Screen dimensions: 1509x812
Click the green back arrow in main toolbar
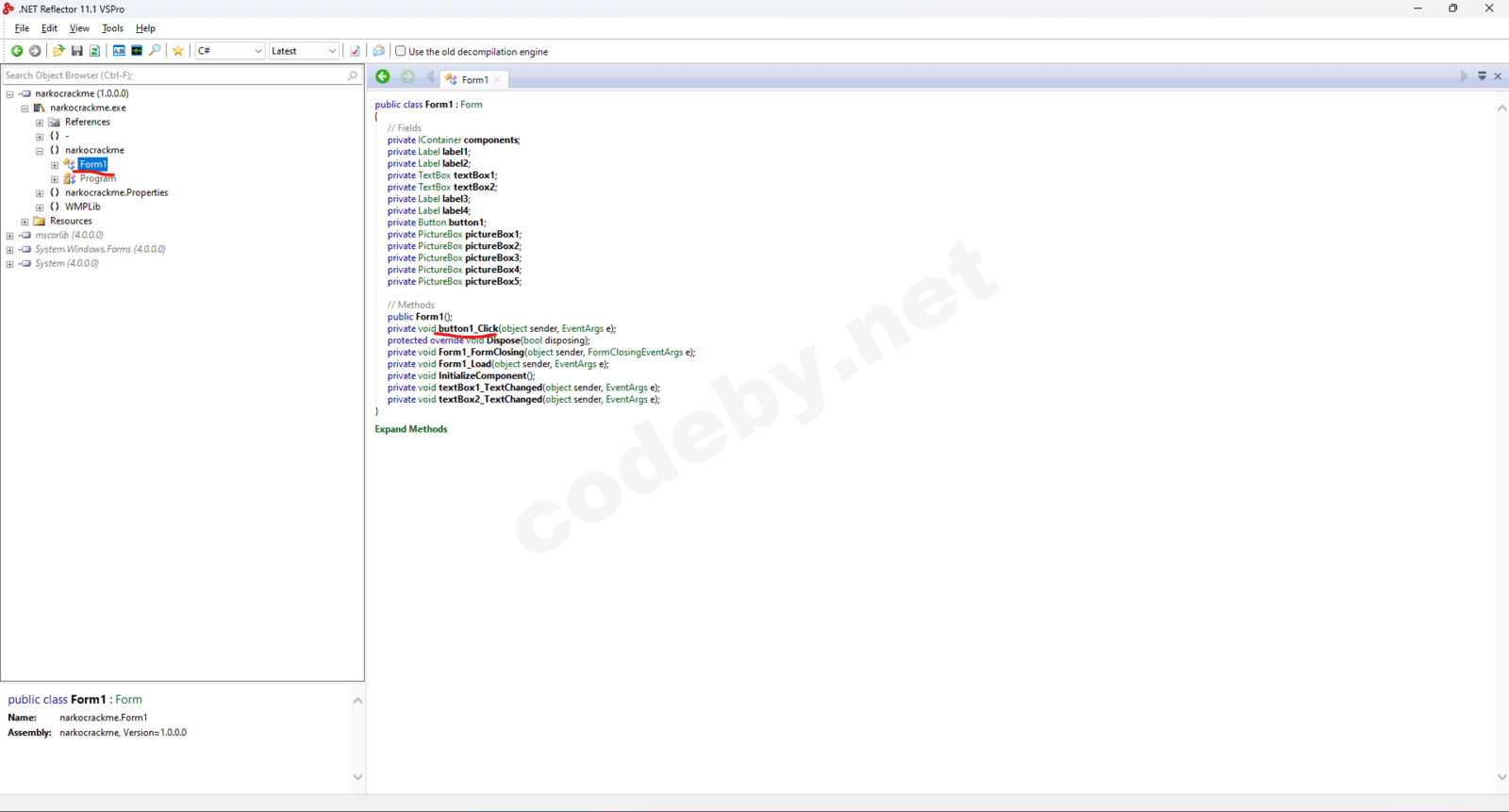coord(17,51)
